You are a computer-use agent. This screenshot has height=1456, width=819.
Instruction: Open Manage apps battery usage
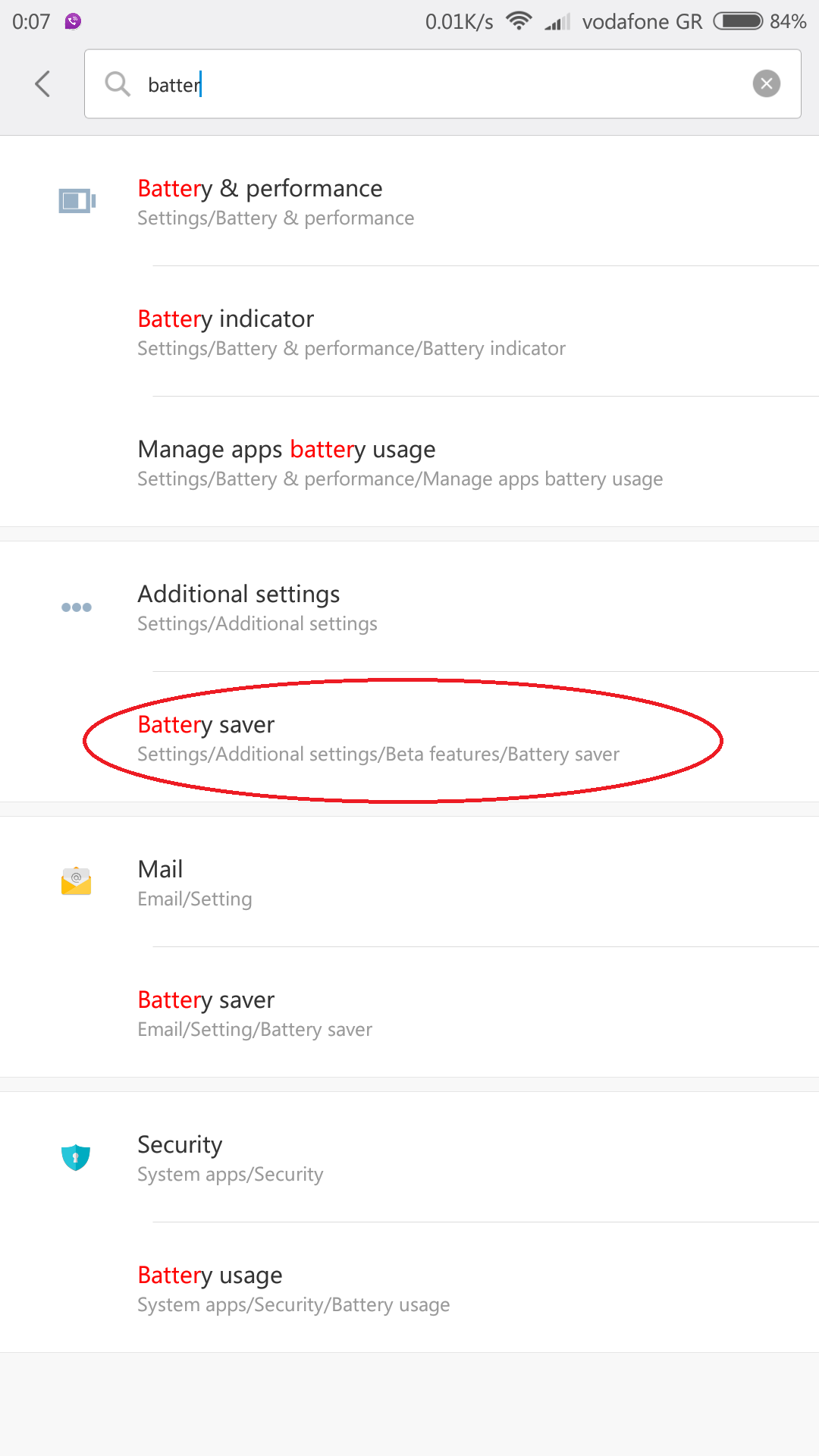click(409, 462)
